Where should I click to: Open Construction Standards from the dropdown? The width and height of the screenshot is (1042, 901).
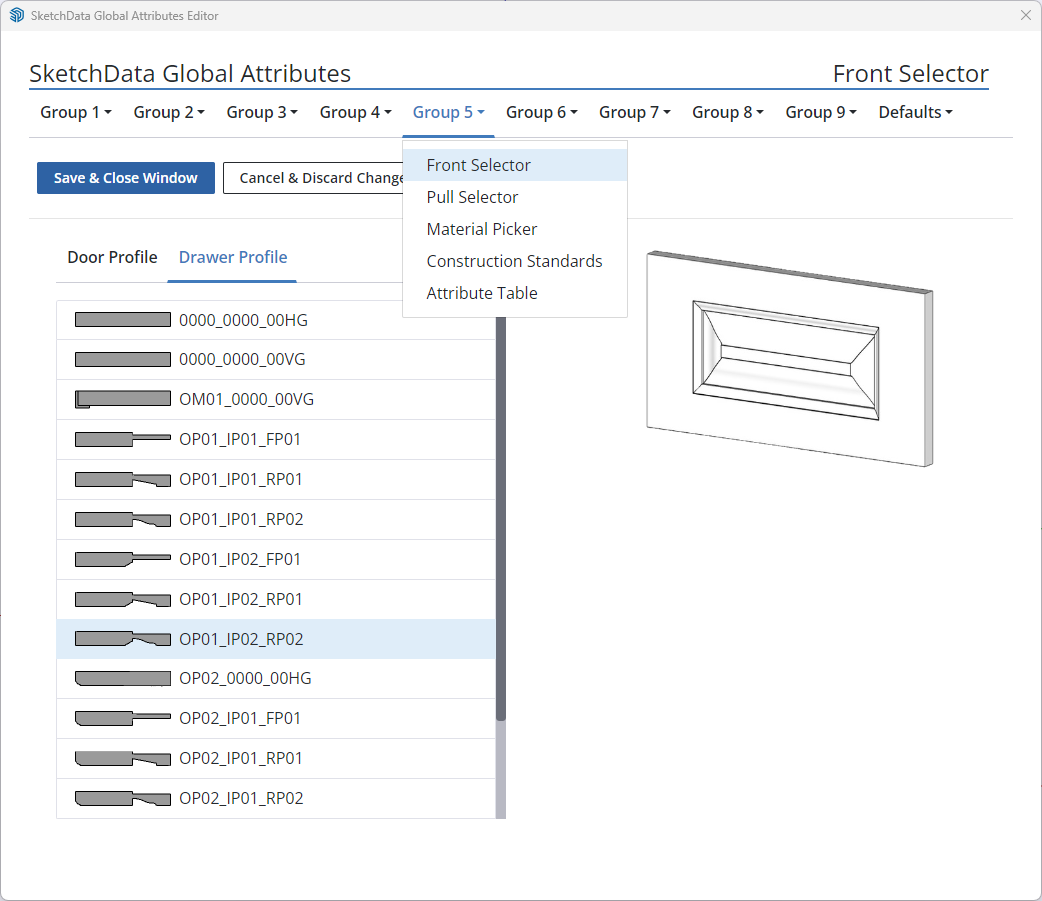(514, 261)
